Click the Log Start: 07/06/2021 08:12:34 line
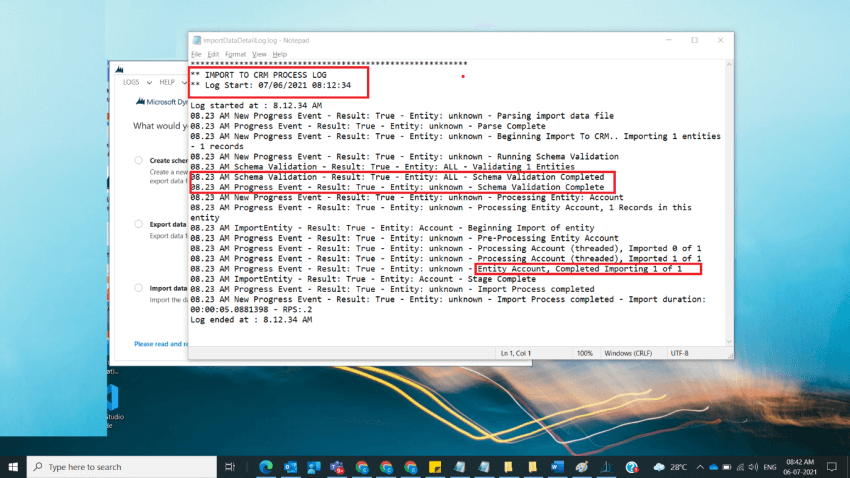 click(x=271, y=85)
